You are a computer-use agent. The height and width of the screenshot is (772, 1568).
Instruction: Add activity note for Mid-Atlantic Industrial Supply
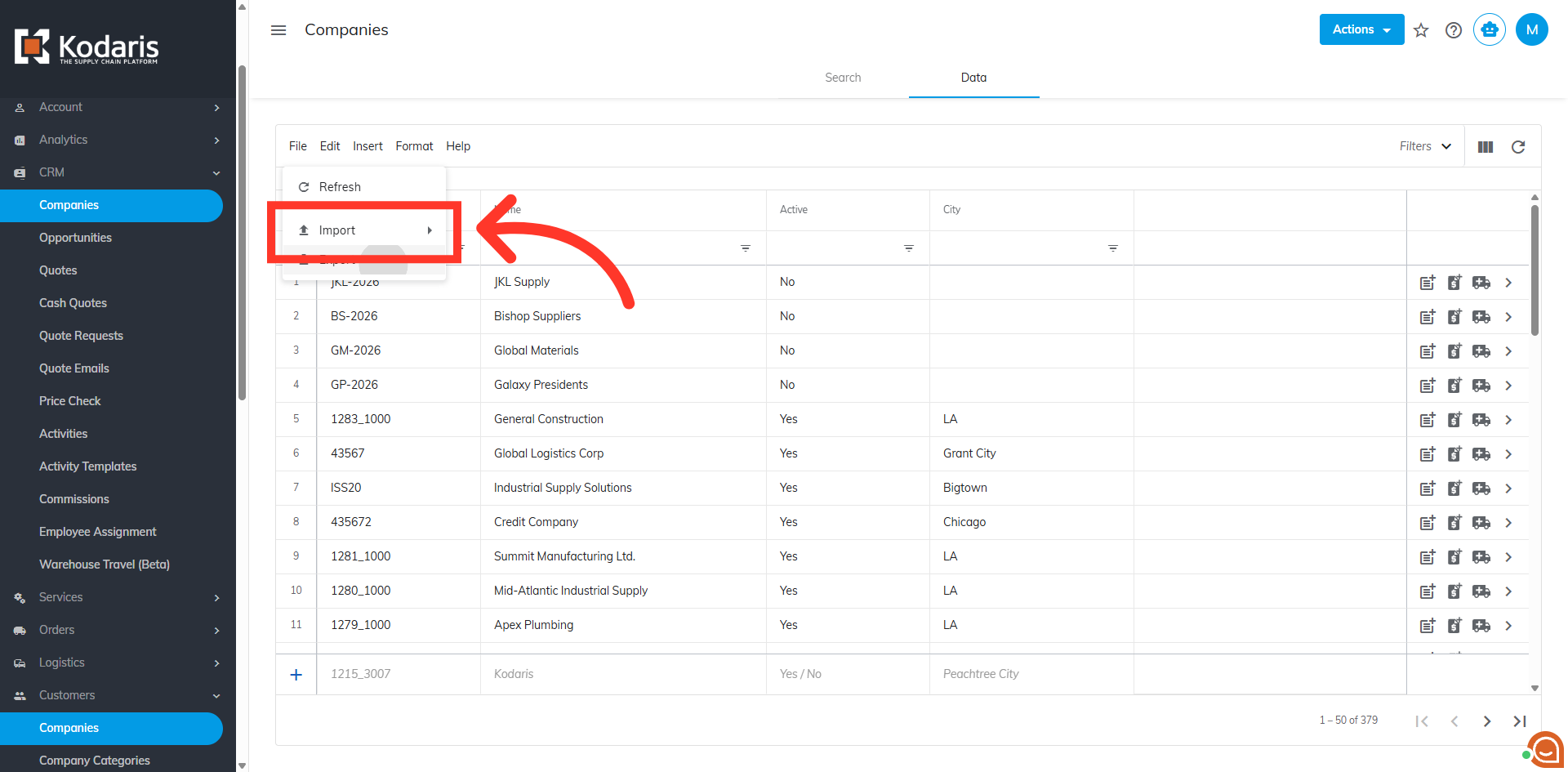1428,591
